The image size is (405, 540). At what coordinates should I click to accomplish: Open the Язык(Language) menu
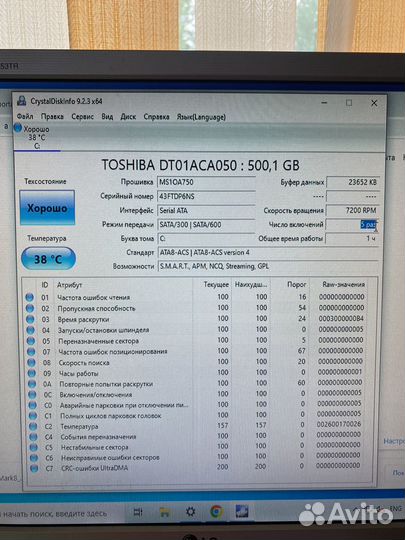pyautogui.click(x=201, y=117)
